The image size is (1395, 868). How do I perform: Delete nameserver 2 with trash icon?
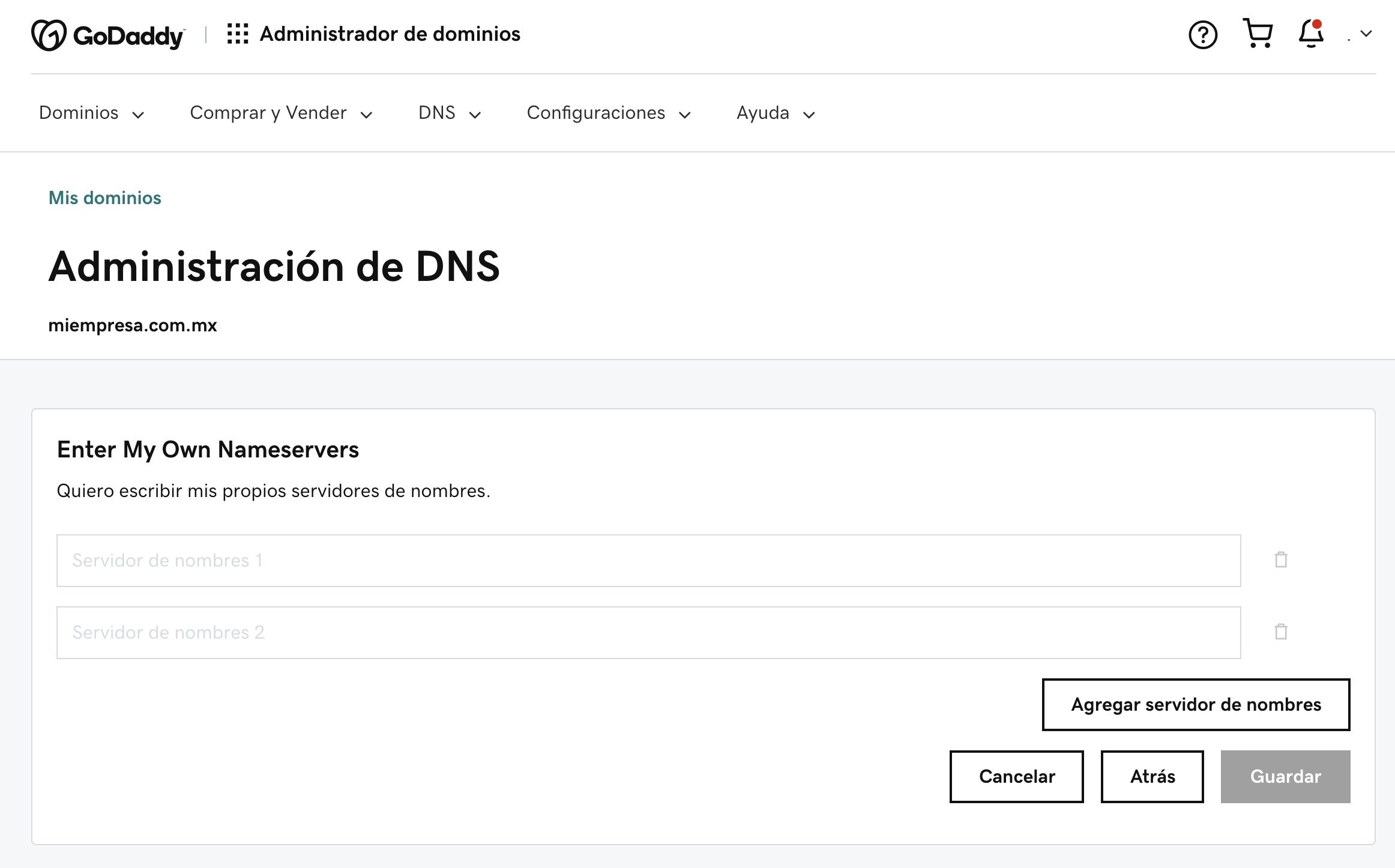pos(1281,632)
